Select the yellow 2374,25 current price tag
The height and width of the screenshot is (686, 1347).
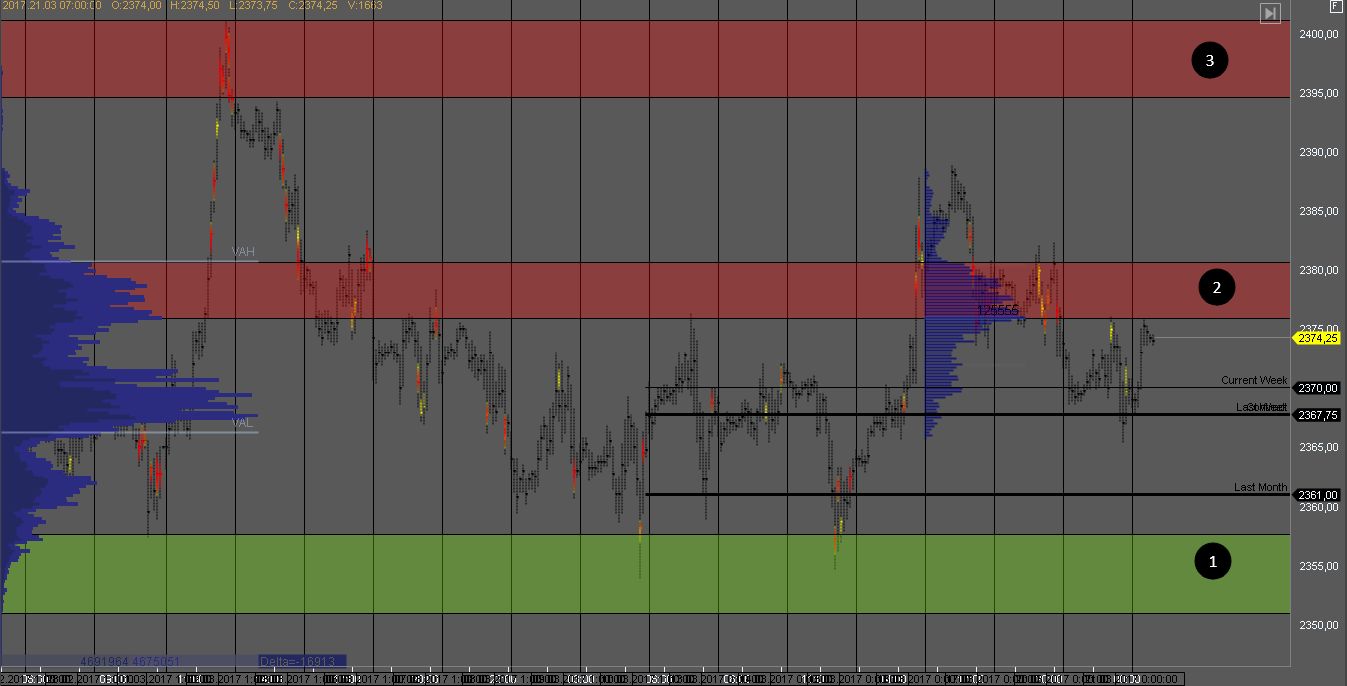(x=1317, y=339)
